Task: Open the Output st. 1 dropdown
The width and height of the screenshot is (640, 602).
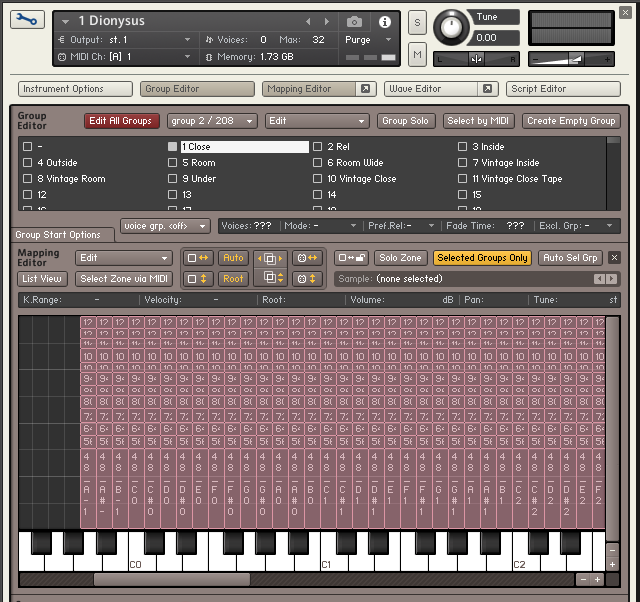Action: click(187, 40)
